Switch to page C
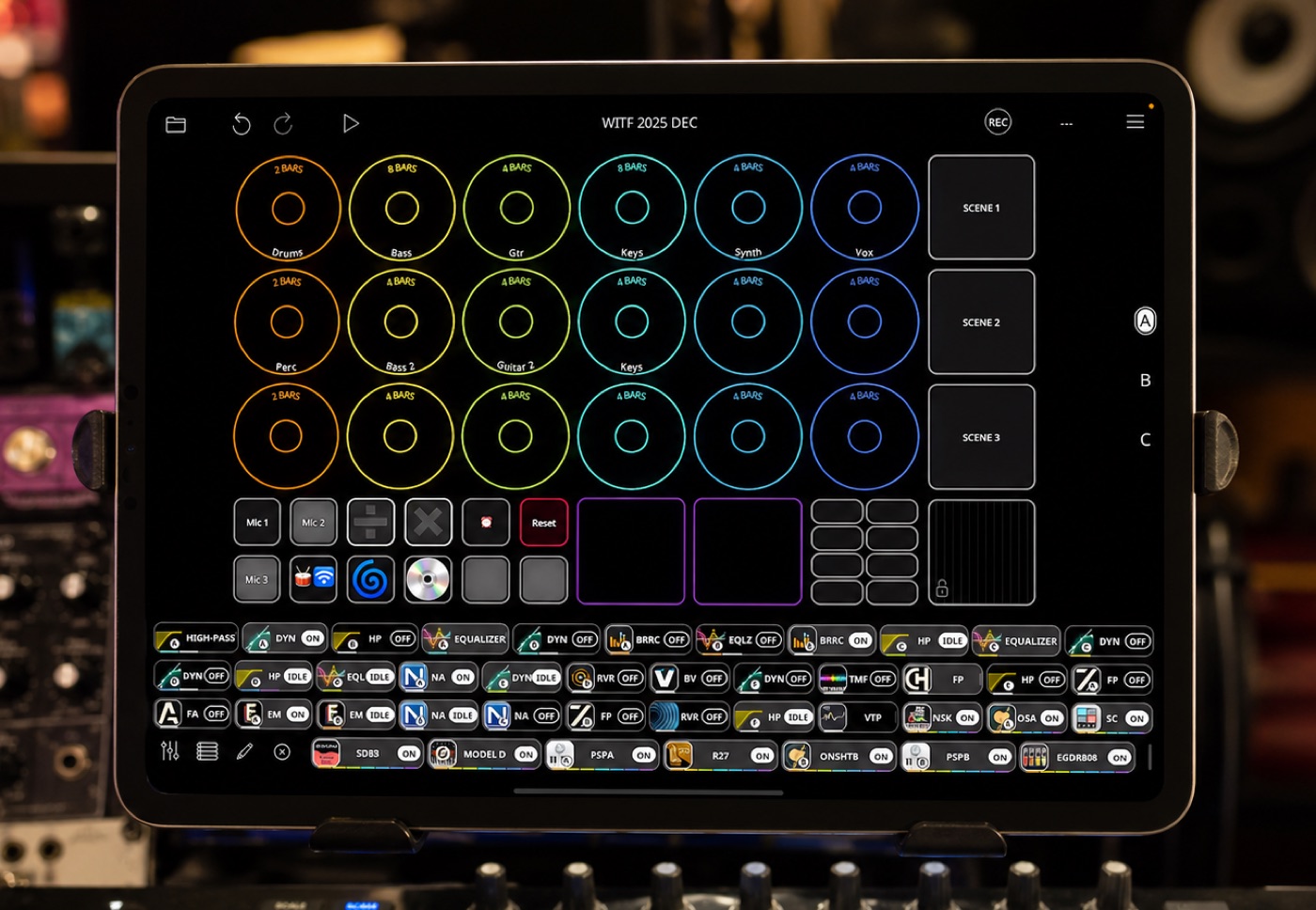The width and height of the screenshot is (1316, 910). (x=1145, y=439)
